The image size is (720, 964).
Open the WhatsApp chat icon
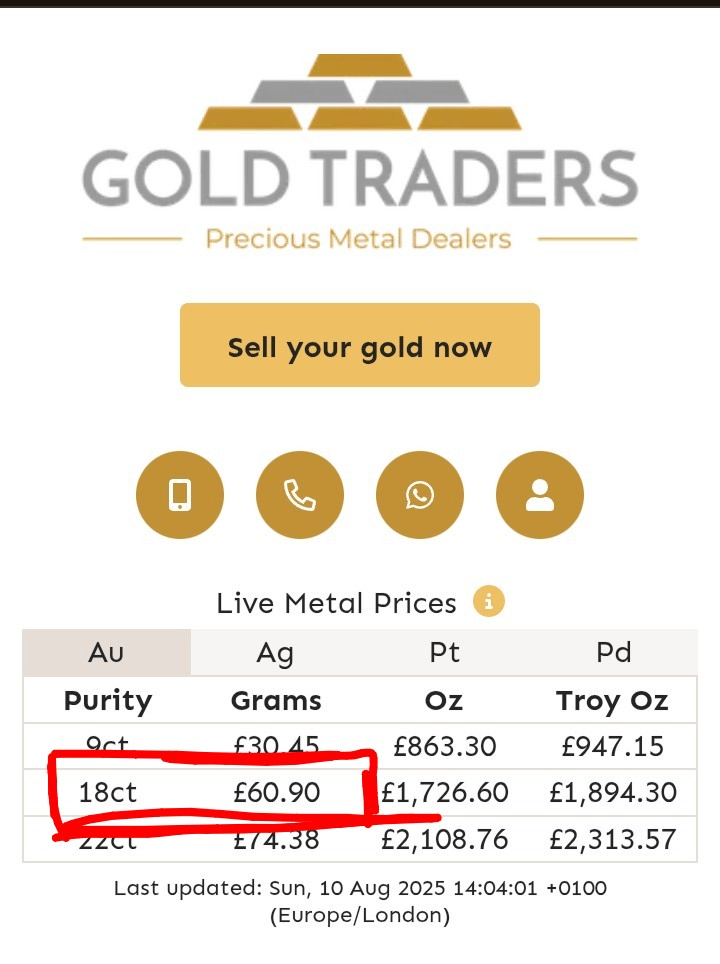click(x=419, y=495)
